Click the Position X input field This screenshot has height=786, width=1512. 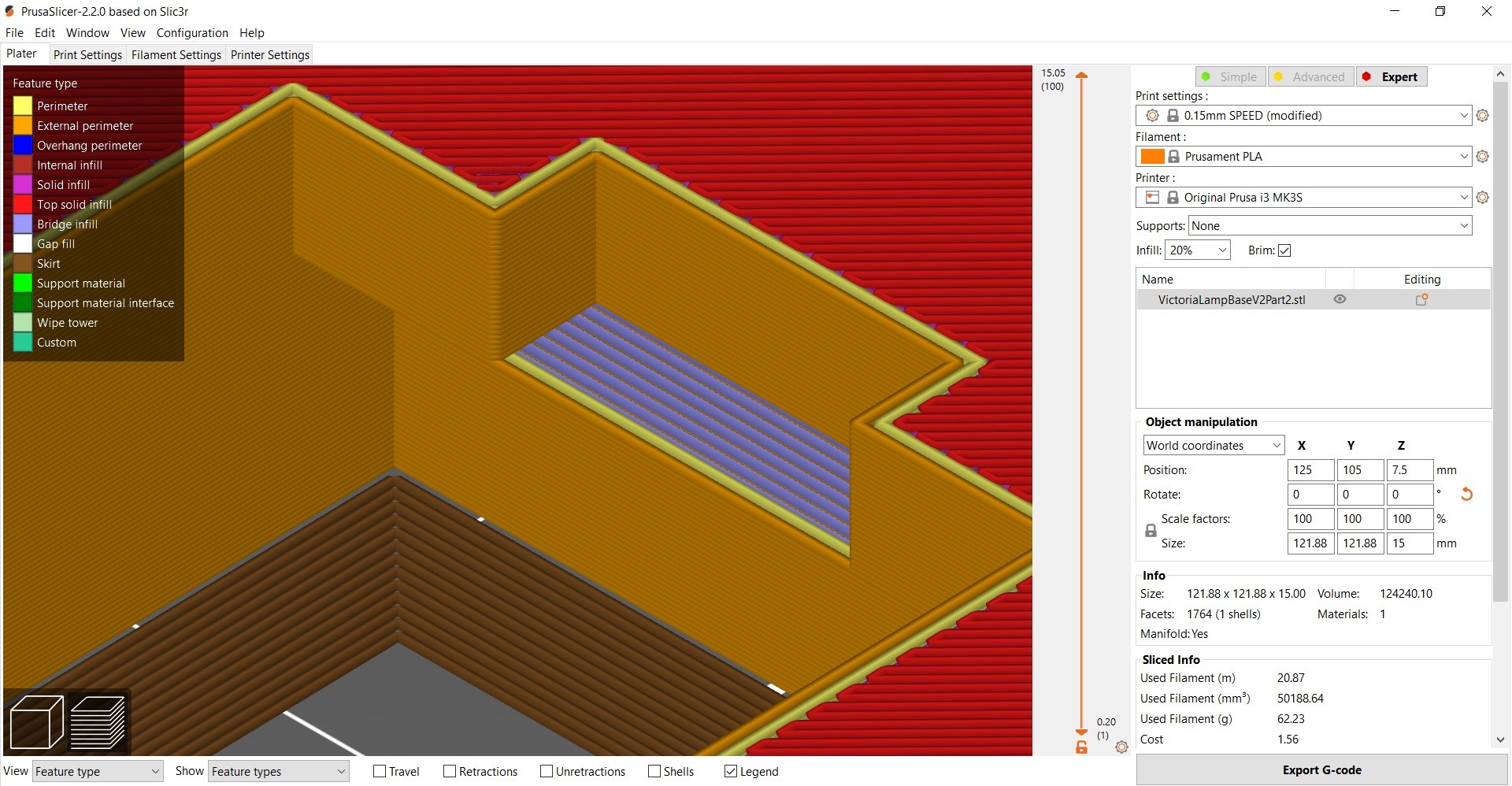pos(1310,470)
